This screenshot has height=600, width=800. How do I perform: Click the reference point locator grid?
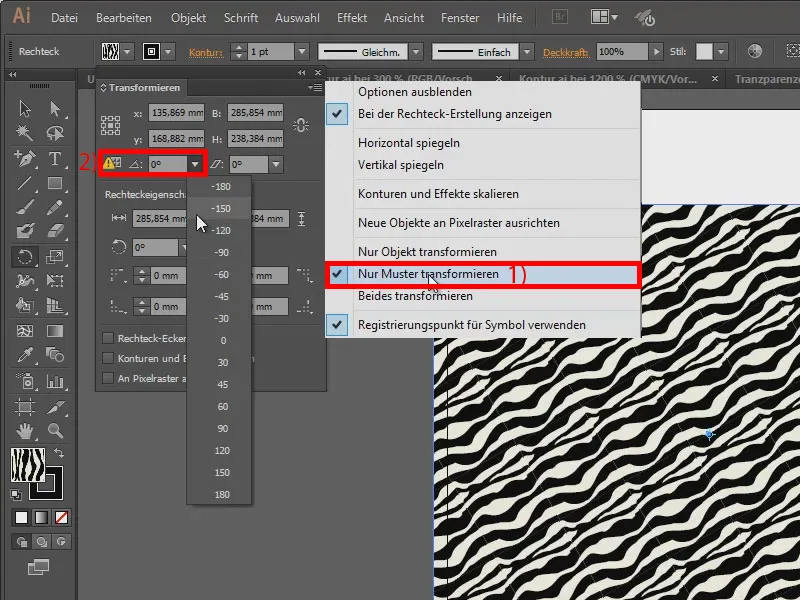coord(110,125)
